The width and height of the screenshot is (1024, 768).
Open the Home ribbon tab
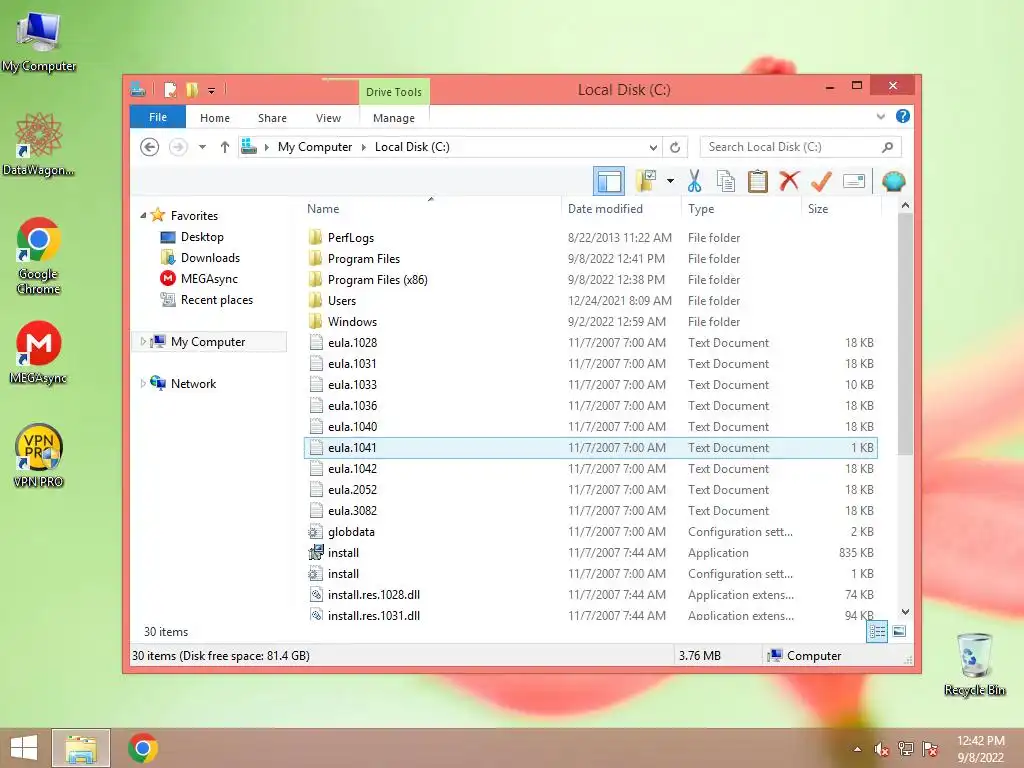point(215,118)
